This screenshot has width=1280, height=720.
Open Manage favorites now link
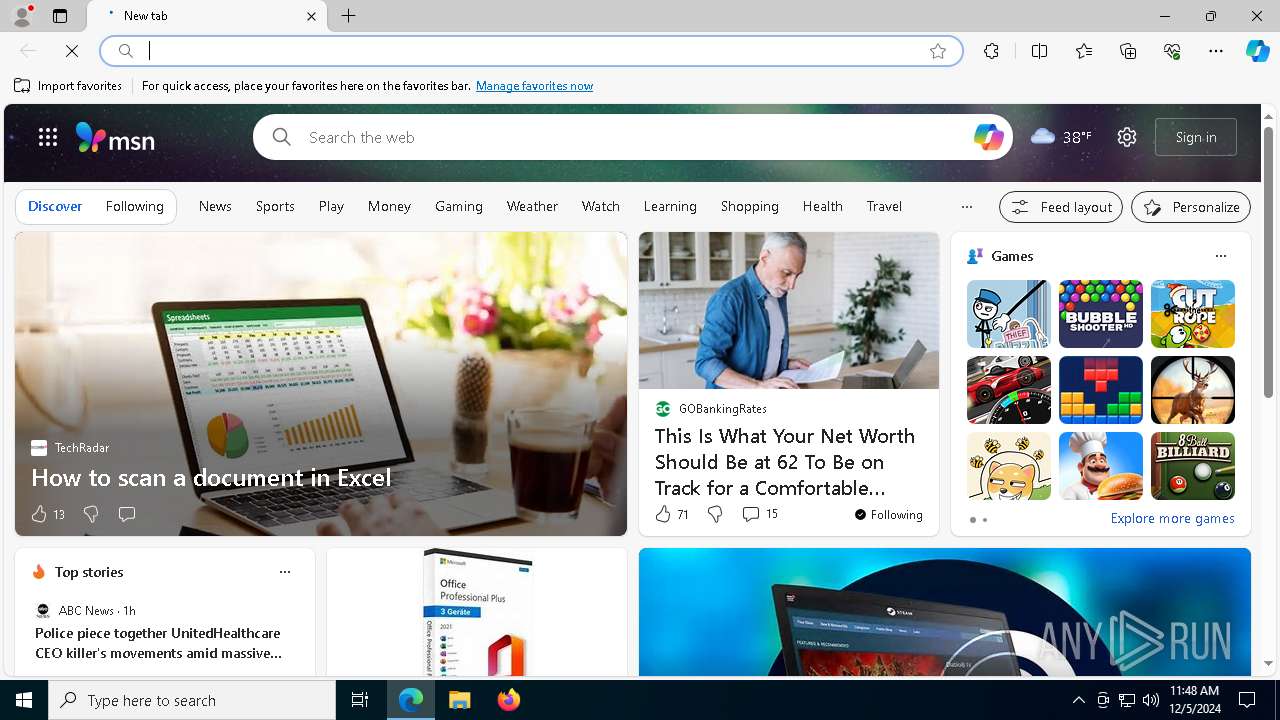534,86
